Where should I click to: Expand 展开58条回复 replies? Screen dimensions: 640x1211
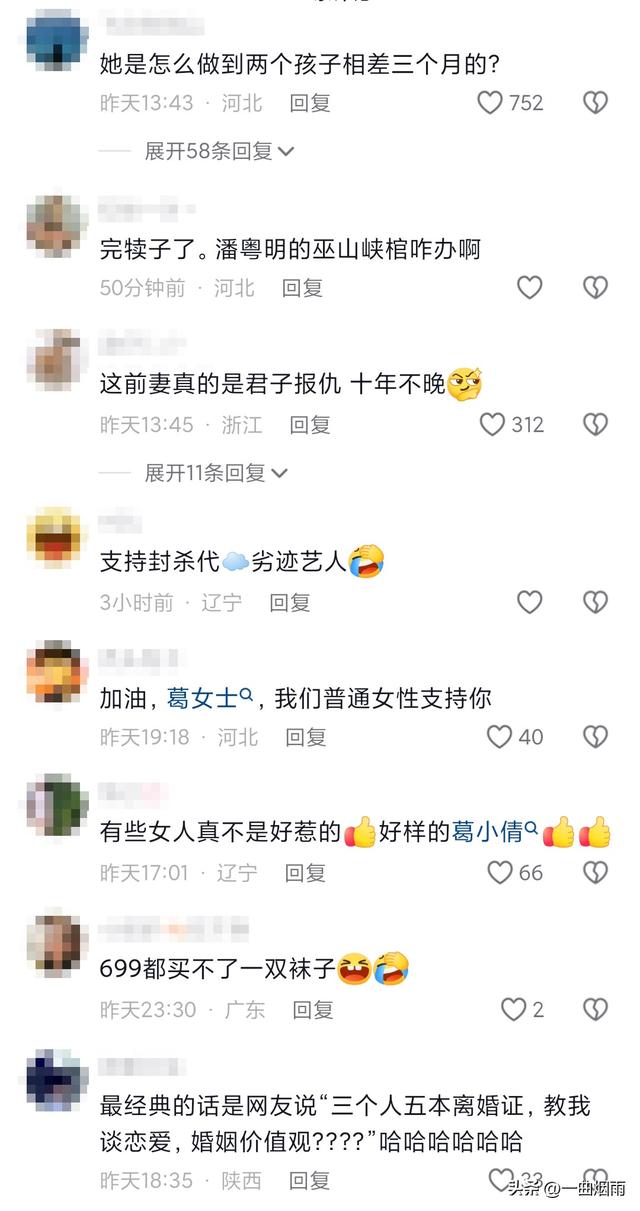[x=219, y=151]
